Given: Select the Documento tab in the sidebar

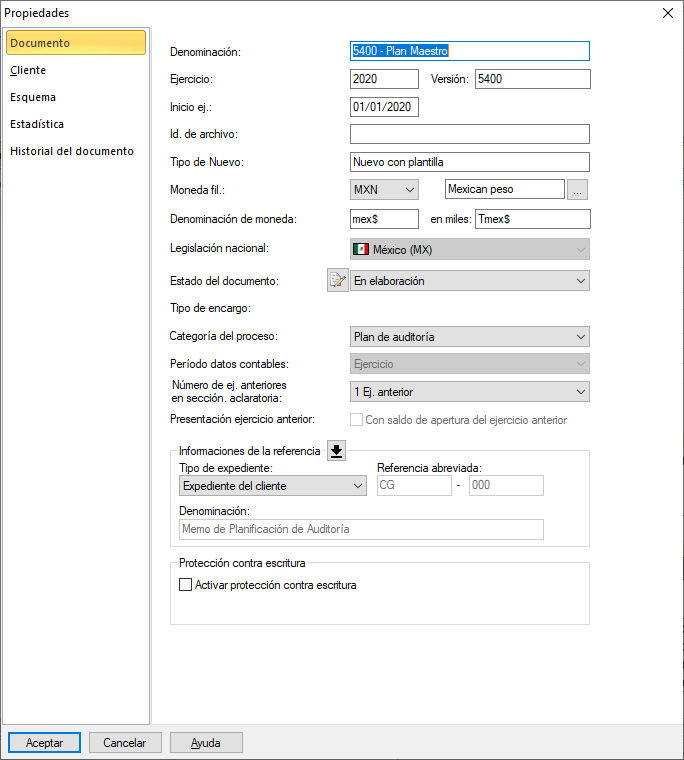Looking at the screenshot, I should (76, 43).
